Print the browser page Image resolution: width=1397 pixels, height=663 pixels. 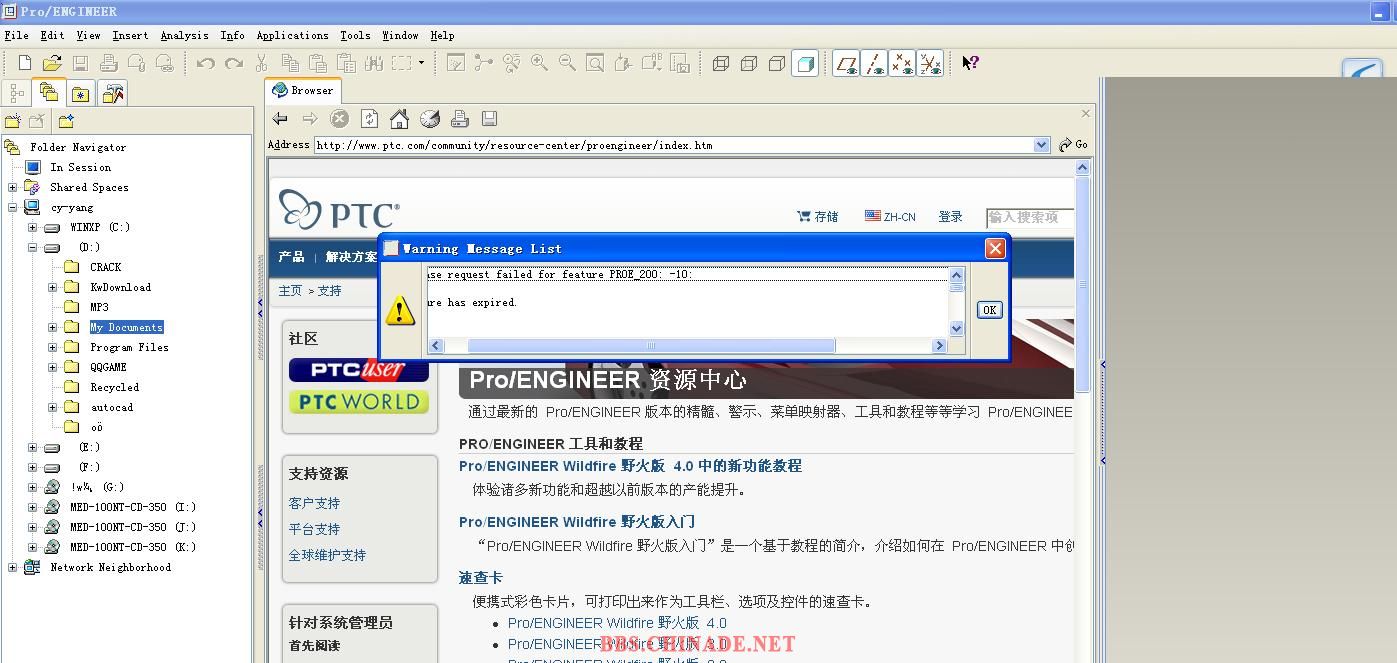pos(460,119)
